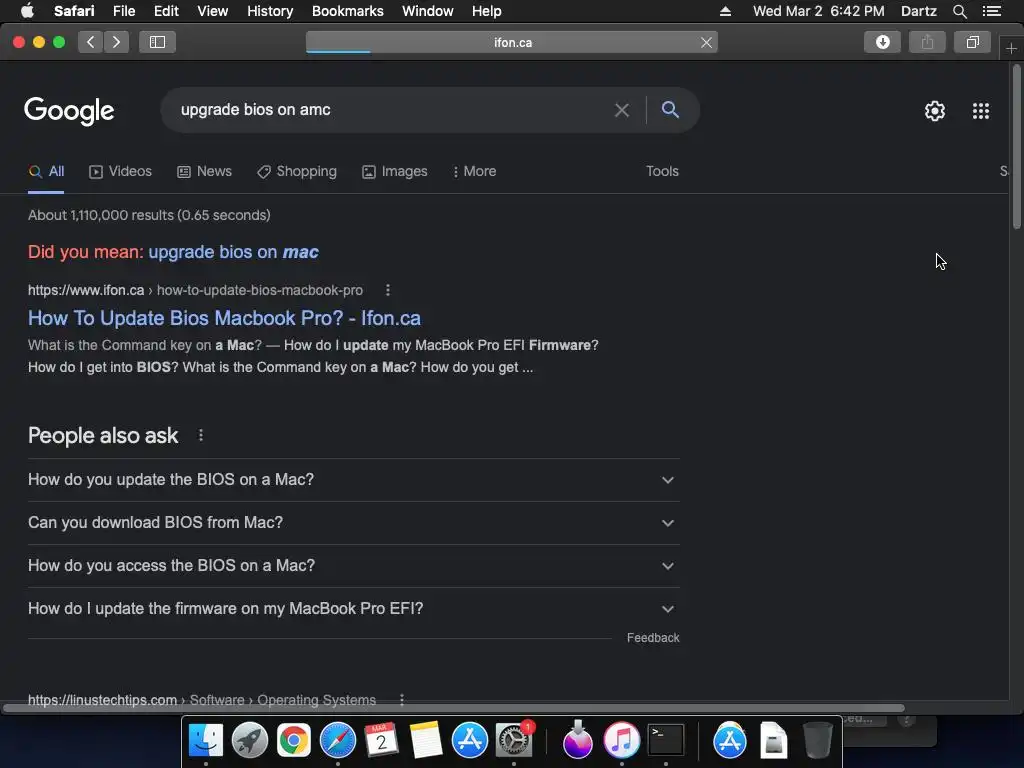This screenshot has width=1024, height=768.
Task: Open Notification Center list icon
Action: tap(991, 11)
